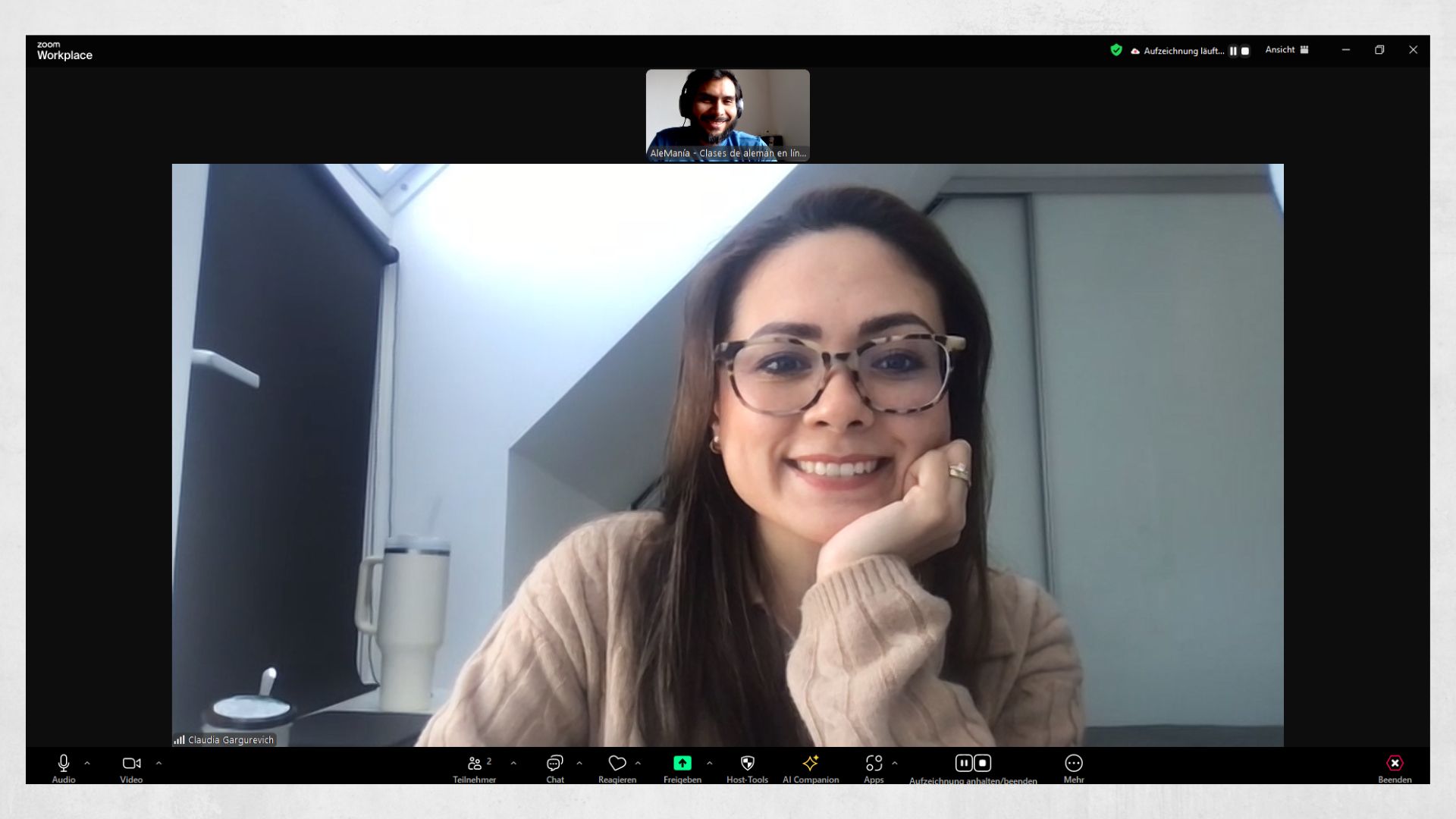The height and width of the screenshot is (819, 1456).
Task: Open the Ansicht view menu
Action: point(1286,50)
